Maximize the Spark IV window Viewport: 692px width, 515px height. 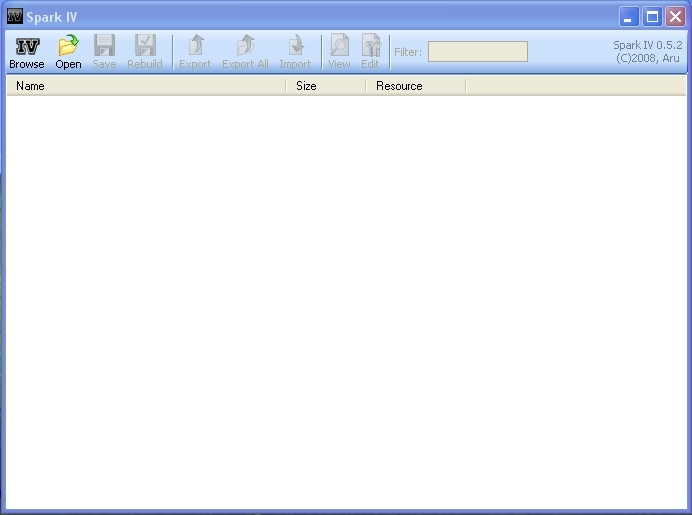pos(652,17)
